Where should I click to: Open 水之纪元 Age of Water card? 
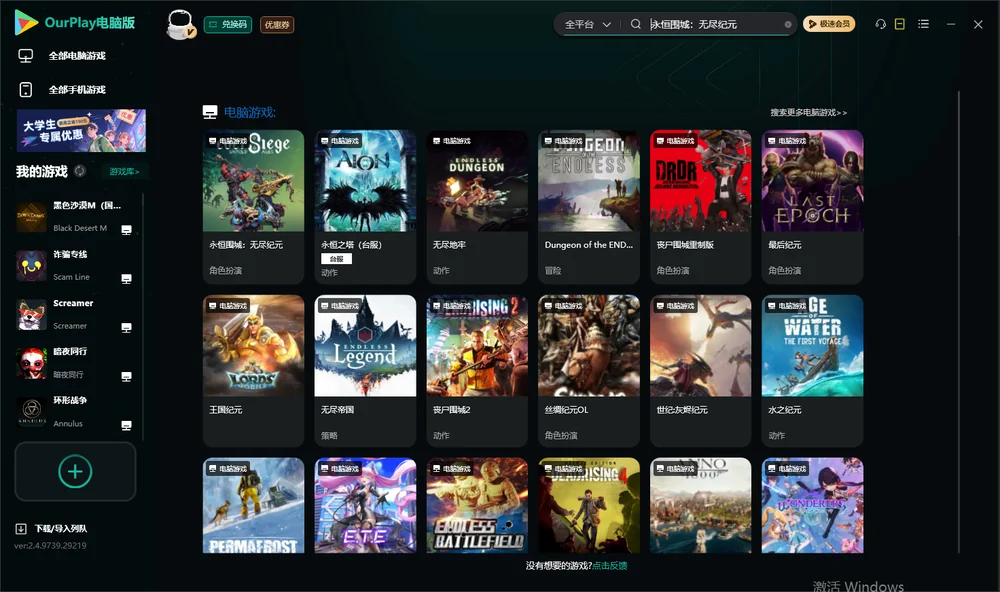[812, 371]
